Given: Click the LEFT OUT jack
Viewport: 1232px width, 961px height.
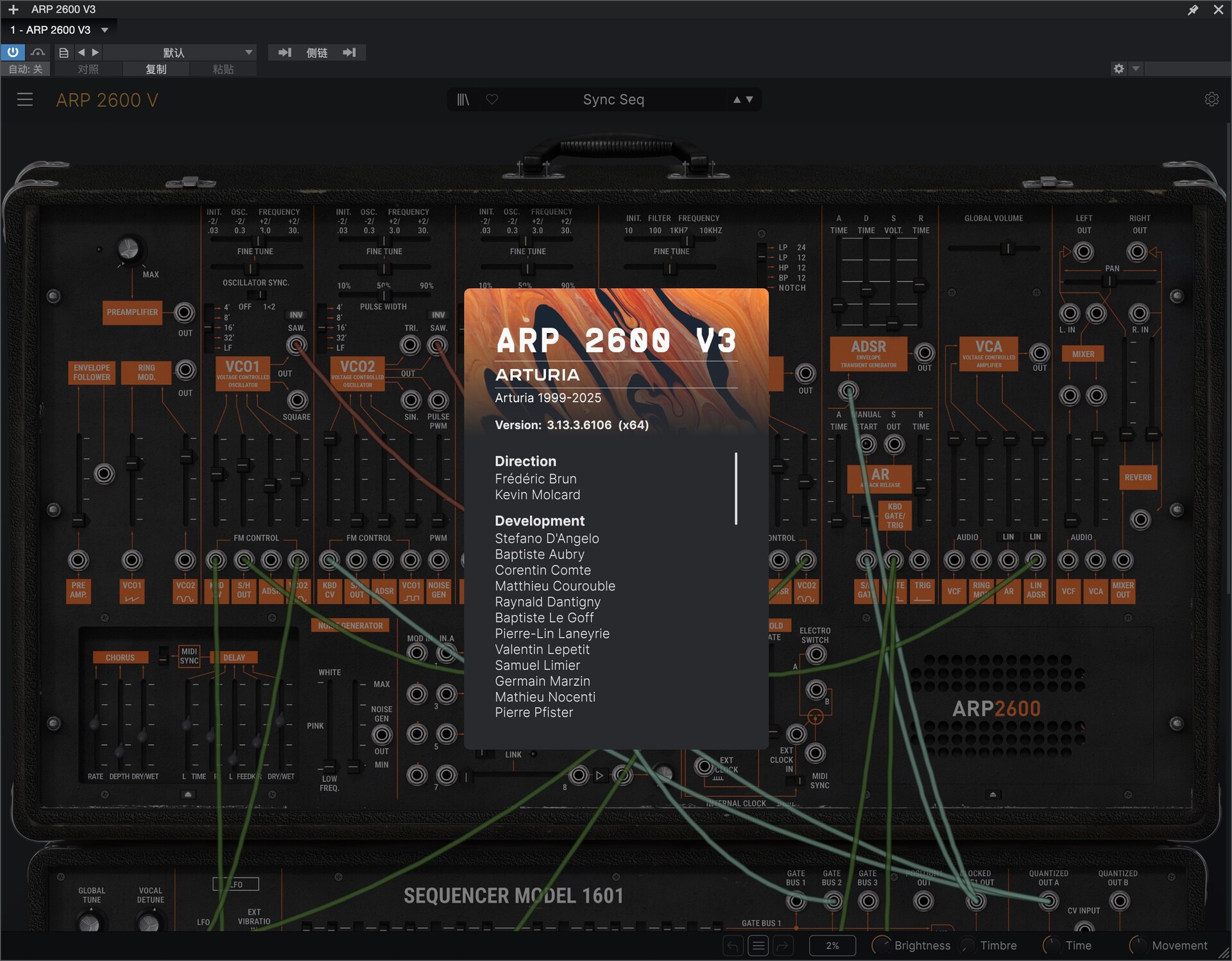Looking at the screenshot, I should coord(1084,251).
